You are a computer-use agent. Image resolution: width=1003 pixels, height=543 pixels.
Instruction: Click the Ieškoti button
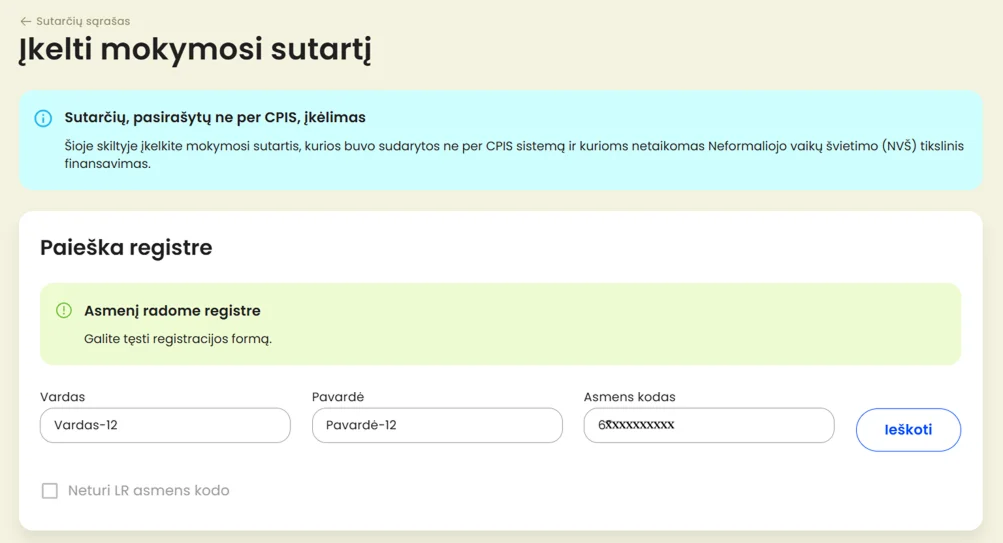click(x=908, y=430)
